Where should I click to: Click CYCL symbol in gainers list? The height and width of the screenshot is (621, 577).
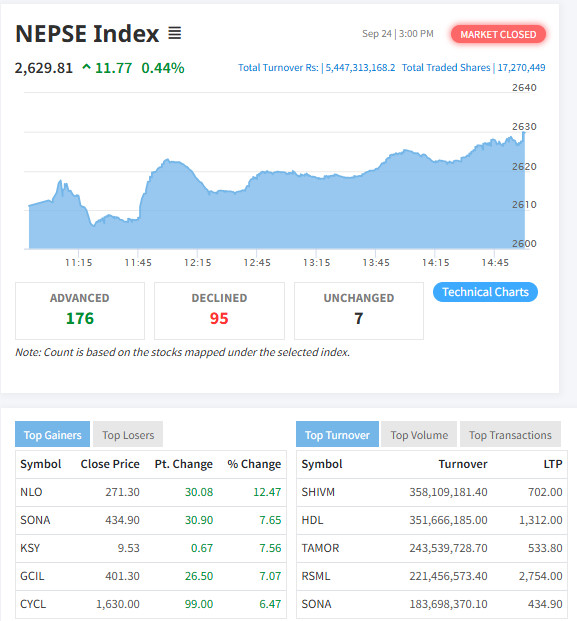(x=33, y=604)
